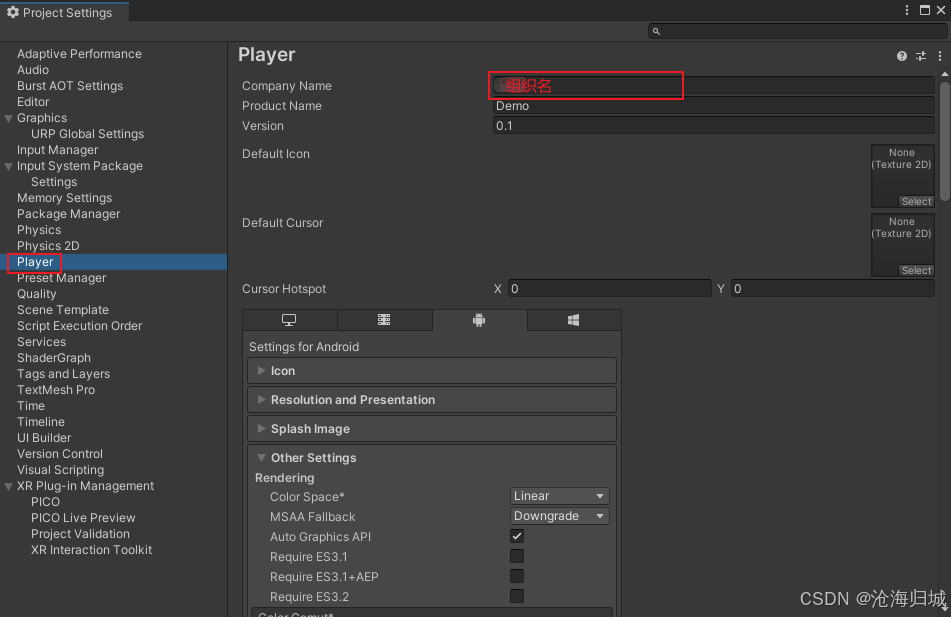Collapse the XR Plug-in Management arrow

click(8, 487)
